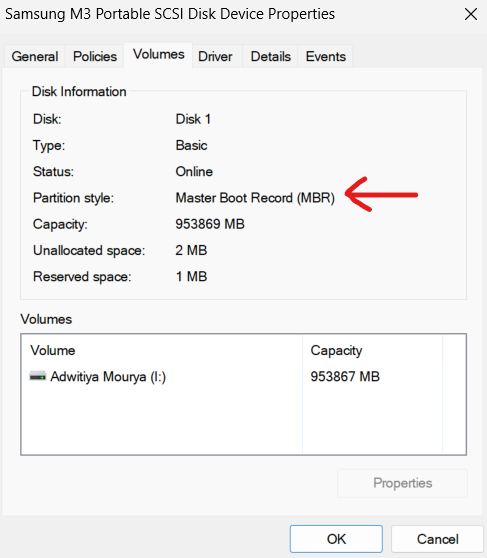Open the Policies tab
This screenshot has height=558, width=487.
95,56
